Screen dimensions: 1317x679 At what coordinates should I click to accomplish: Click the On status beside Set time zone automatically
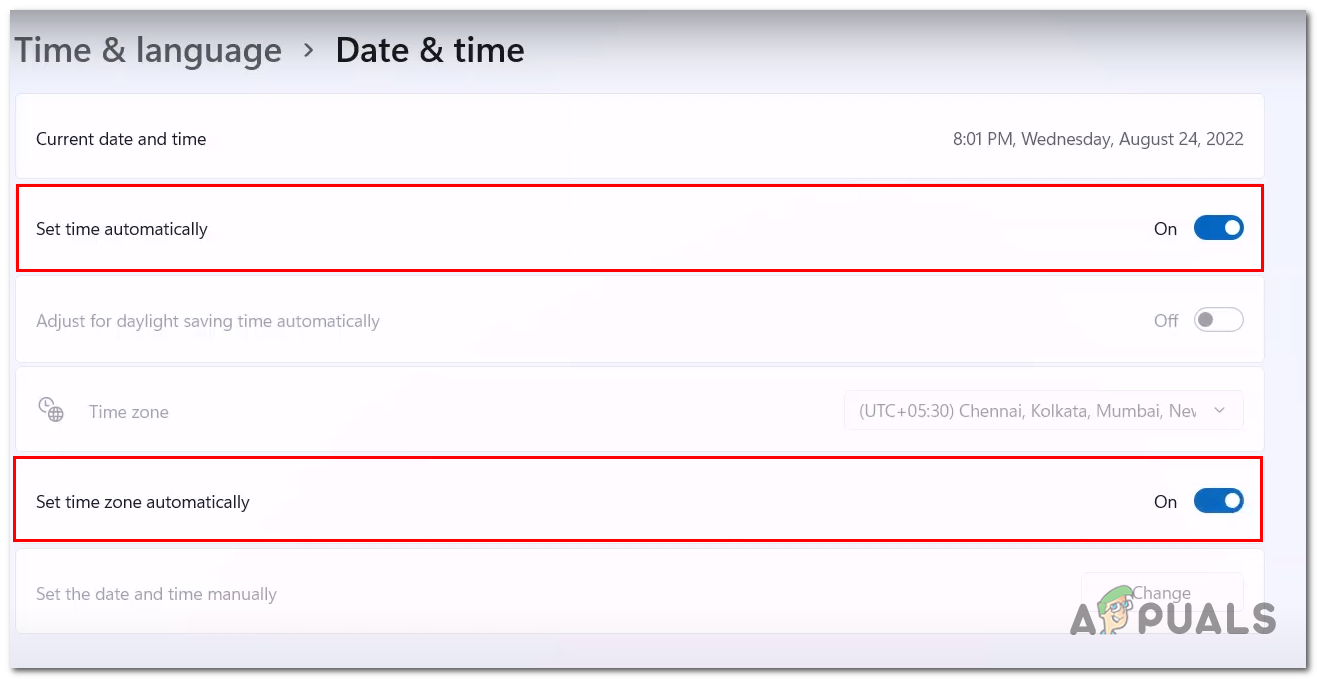pos(1165,502)
